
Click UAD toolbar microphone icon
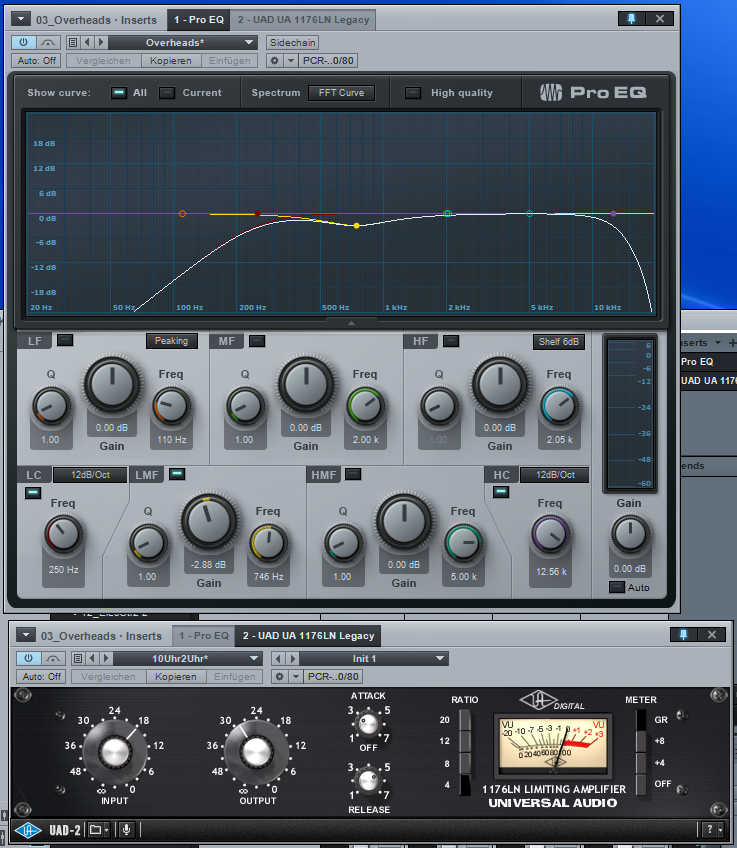(x=126, y=829)
